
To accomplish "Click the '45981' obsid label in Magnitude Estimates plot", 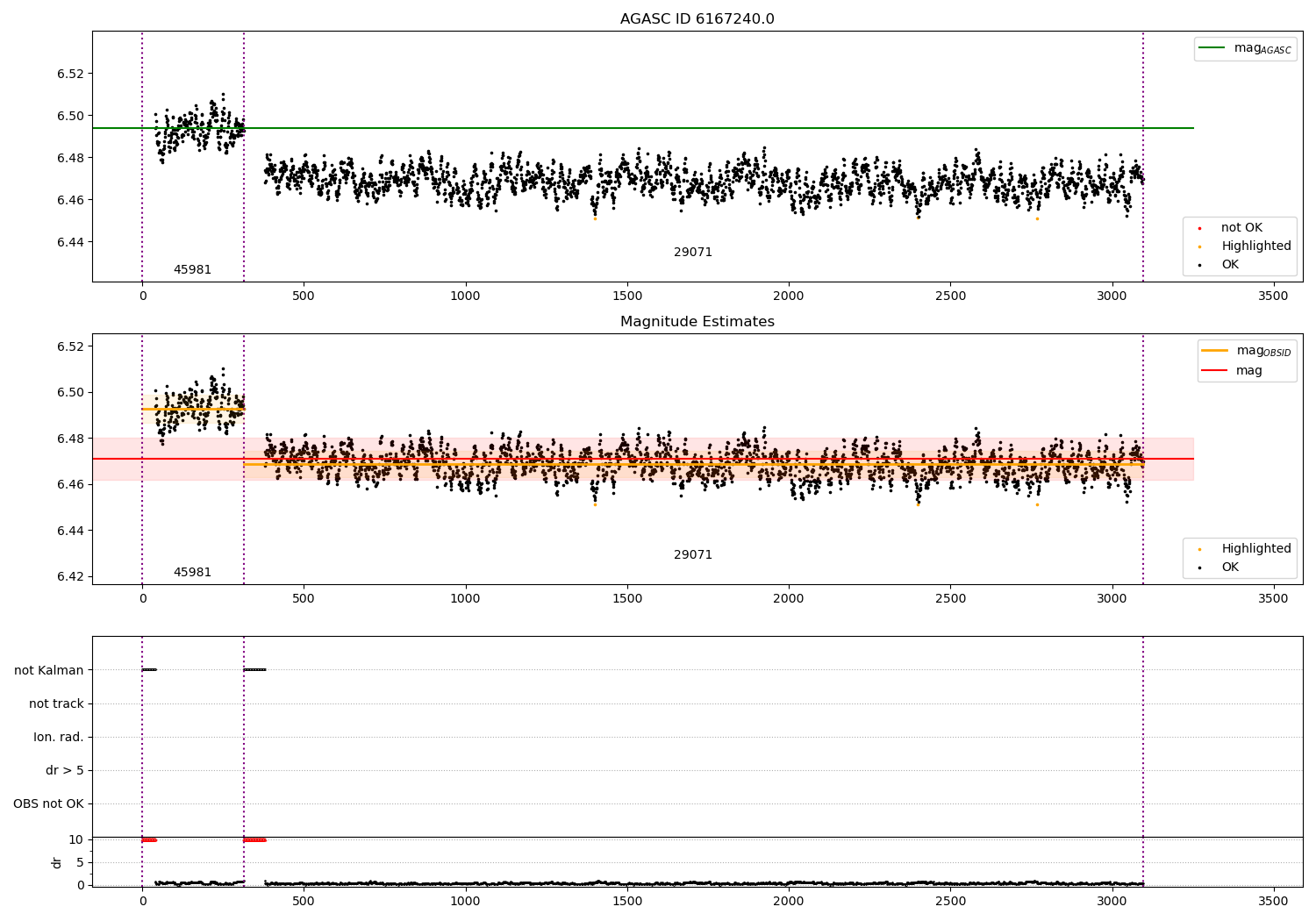I will coord(192,573).
